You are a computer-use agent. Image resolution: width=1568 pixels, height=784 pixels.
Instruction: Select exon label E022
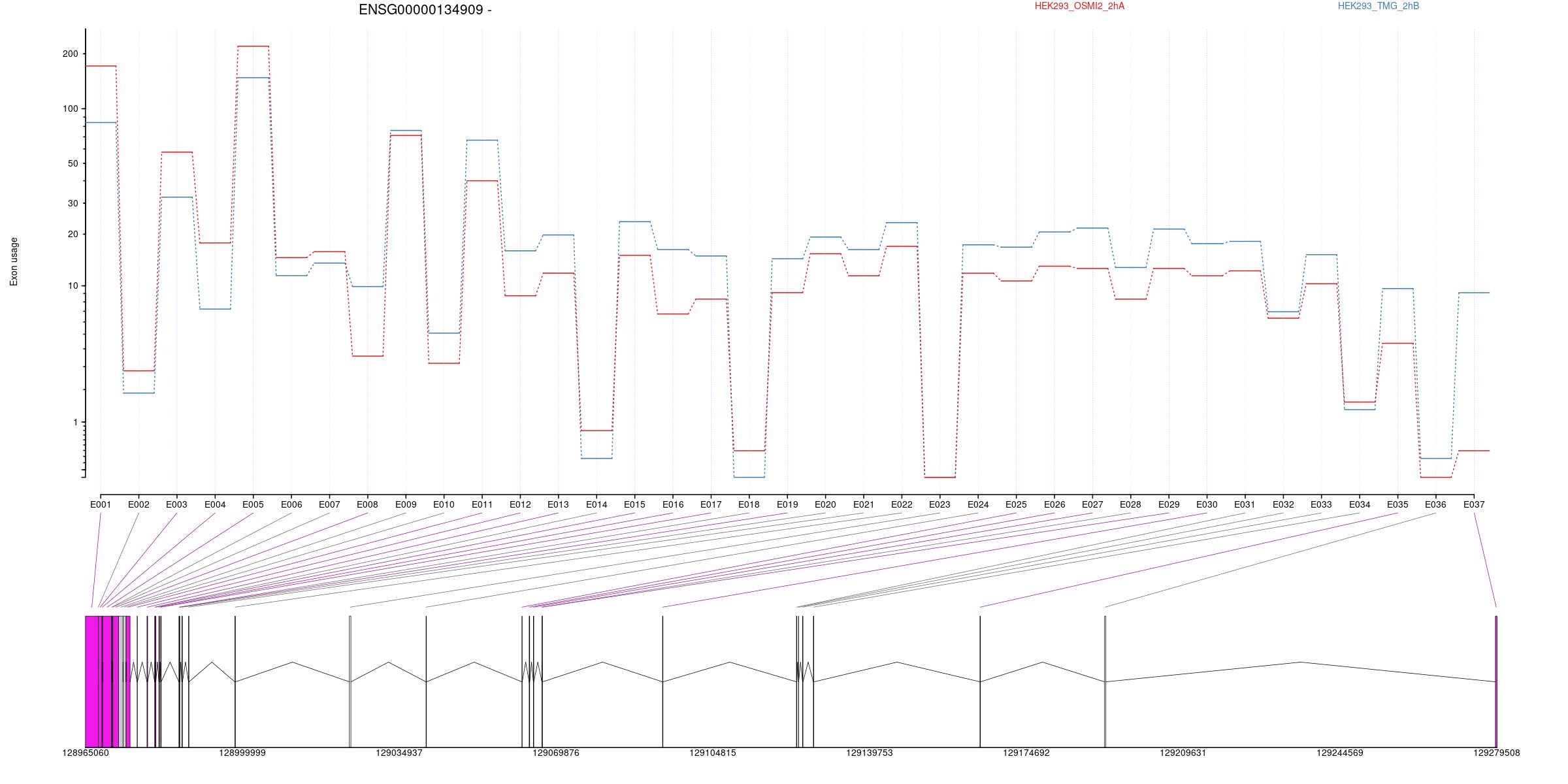[902, 504]
